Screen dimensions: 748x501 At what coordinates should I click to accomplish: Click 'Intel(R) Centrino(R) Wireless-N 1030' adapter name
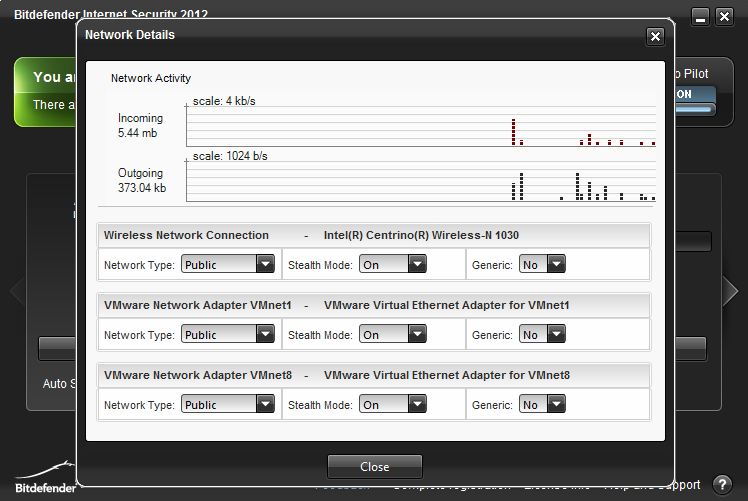[421, 235]
